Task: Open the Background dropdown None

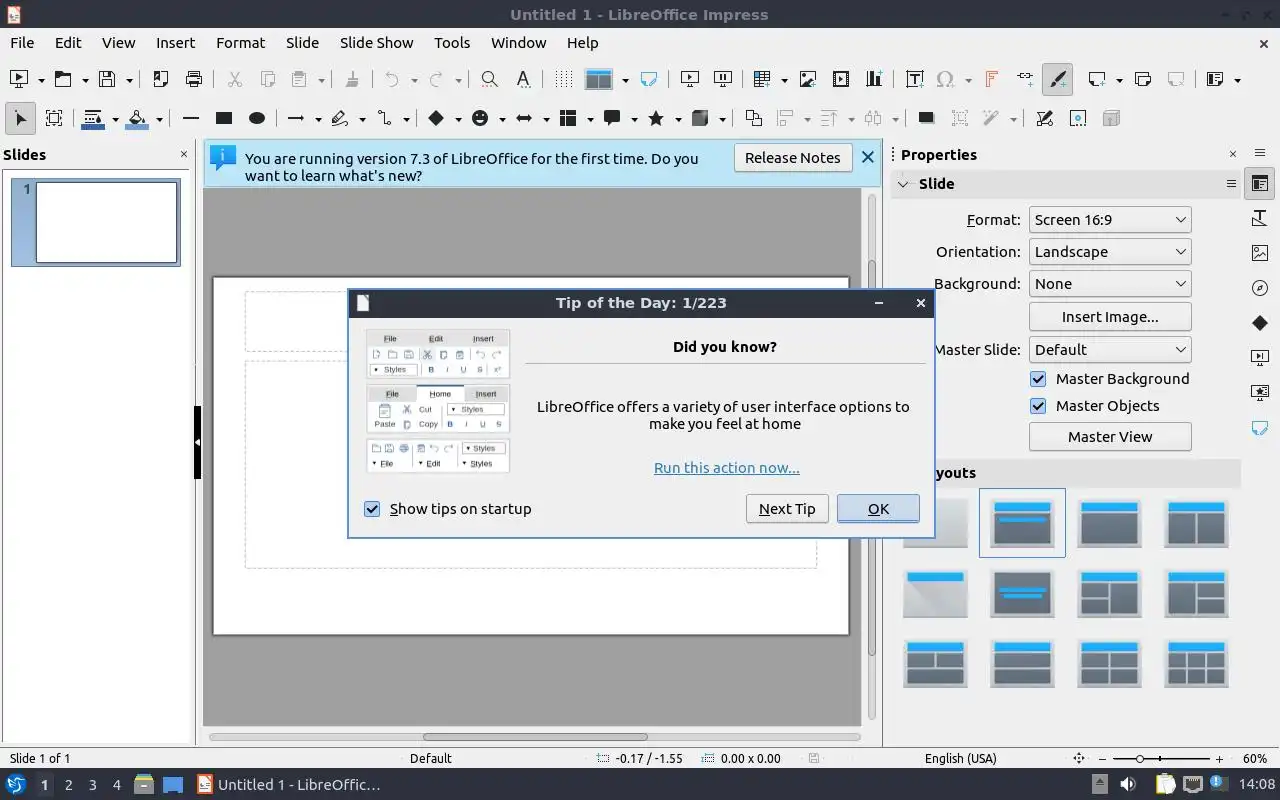Action: pos(1110,284)
